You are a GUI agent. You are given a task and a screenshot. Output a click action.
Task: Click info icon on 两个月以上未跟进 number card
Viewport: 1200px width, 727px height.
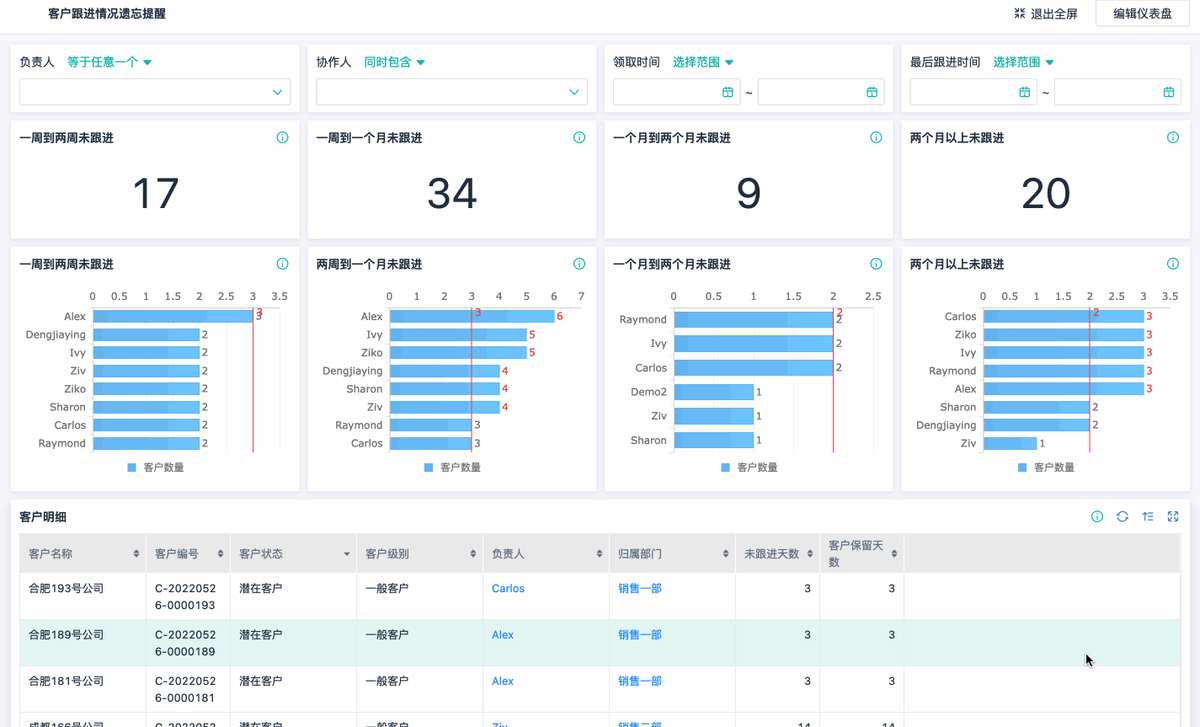1173,138
